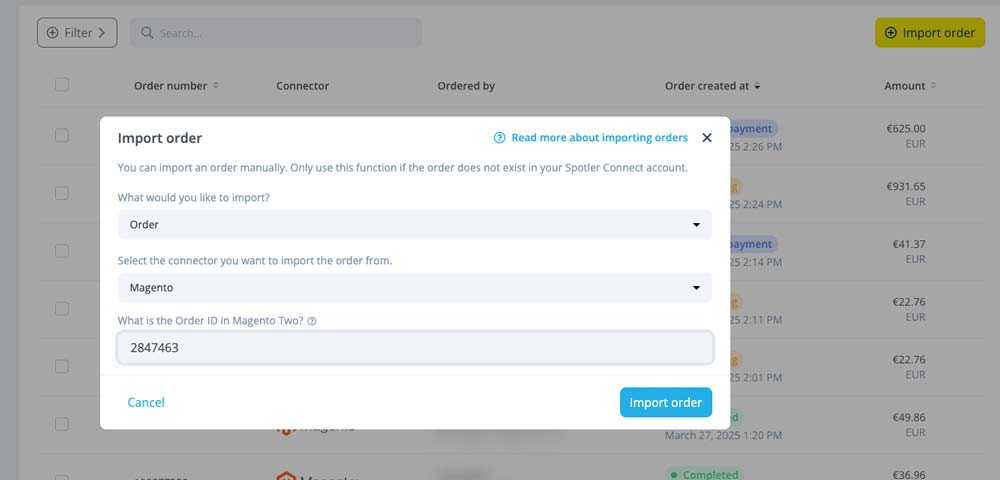1000x480 pixels.
Task: Open the Magento connector dropdown
Action: click(415, 287)
